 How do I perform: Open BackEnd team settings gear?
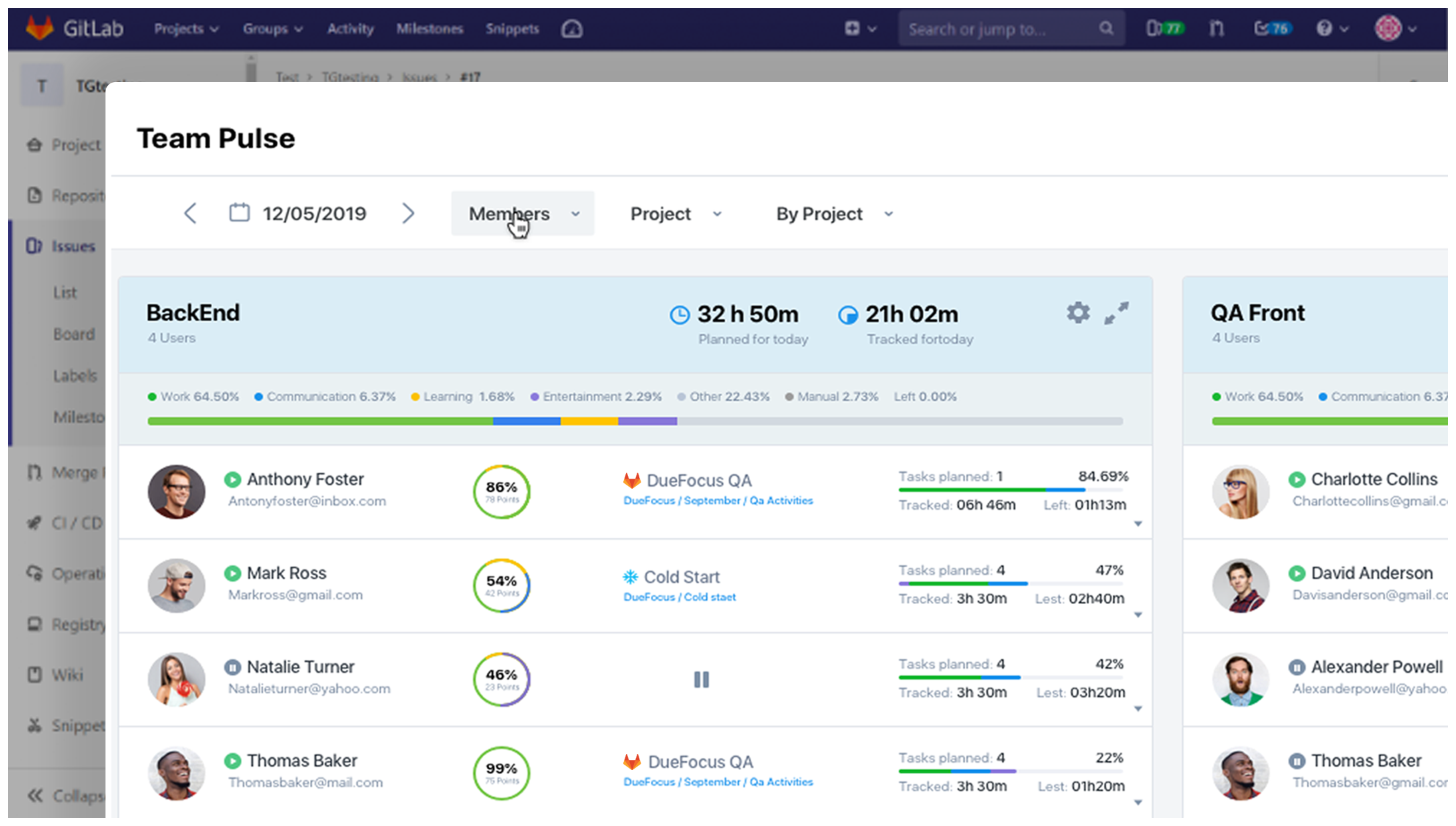[x=1077, y=313]
